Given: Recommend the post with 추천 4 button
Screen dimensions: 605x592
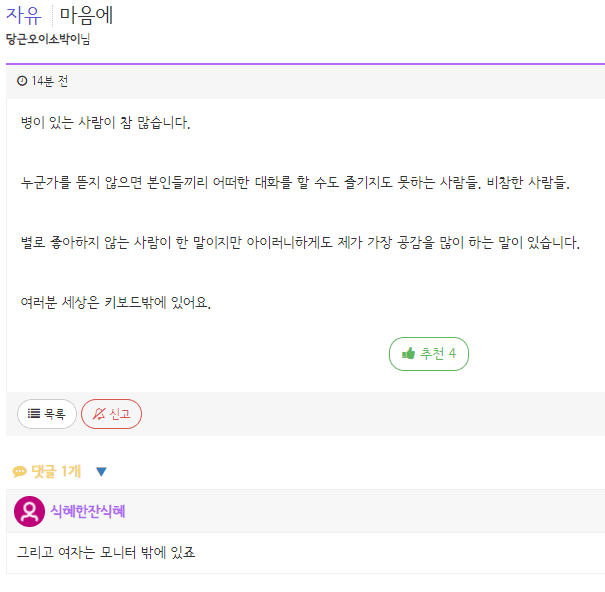Looking at the screenshot, I should (x=429, y=354).
